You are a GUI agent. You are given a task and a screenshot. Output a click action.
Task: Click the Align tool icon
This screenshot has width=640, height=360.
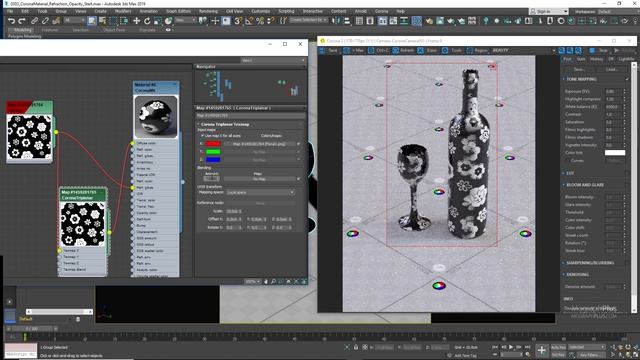click(x=346, y=21)
